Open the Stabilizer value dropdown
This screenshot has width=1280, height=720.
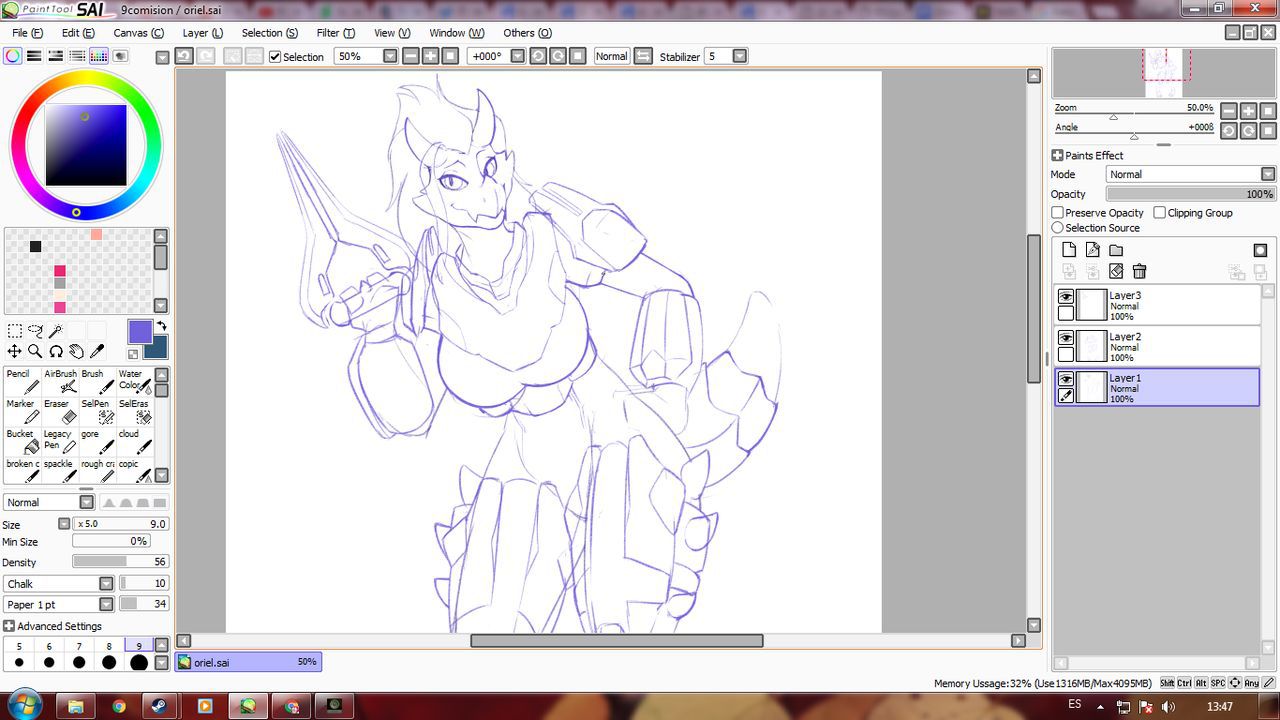(x=740, y=56)
